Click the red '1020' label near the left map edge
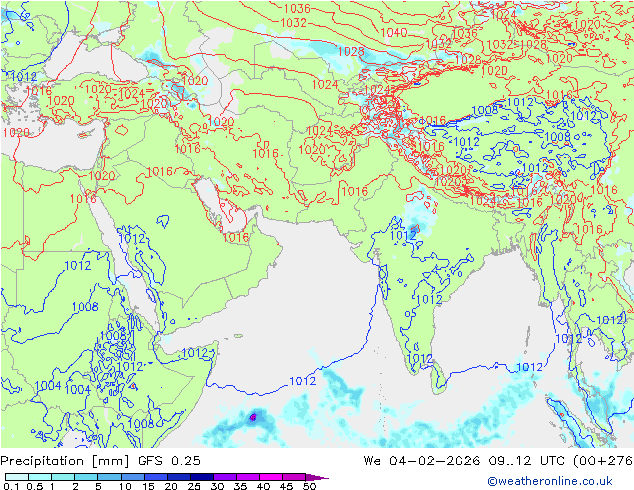Image resolution: width=634 pixels, height=490 pixels. [x=16, y=132]
